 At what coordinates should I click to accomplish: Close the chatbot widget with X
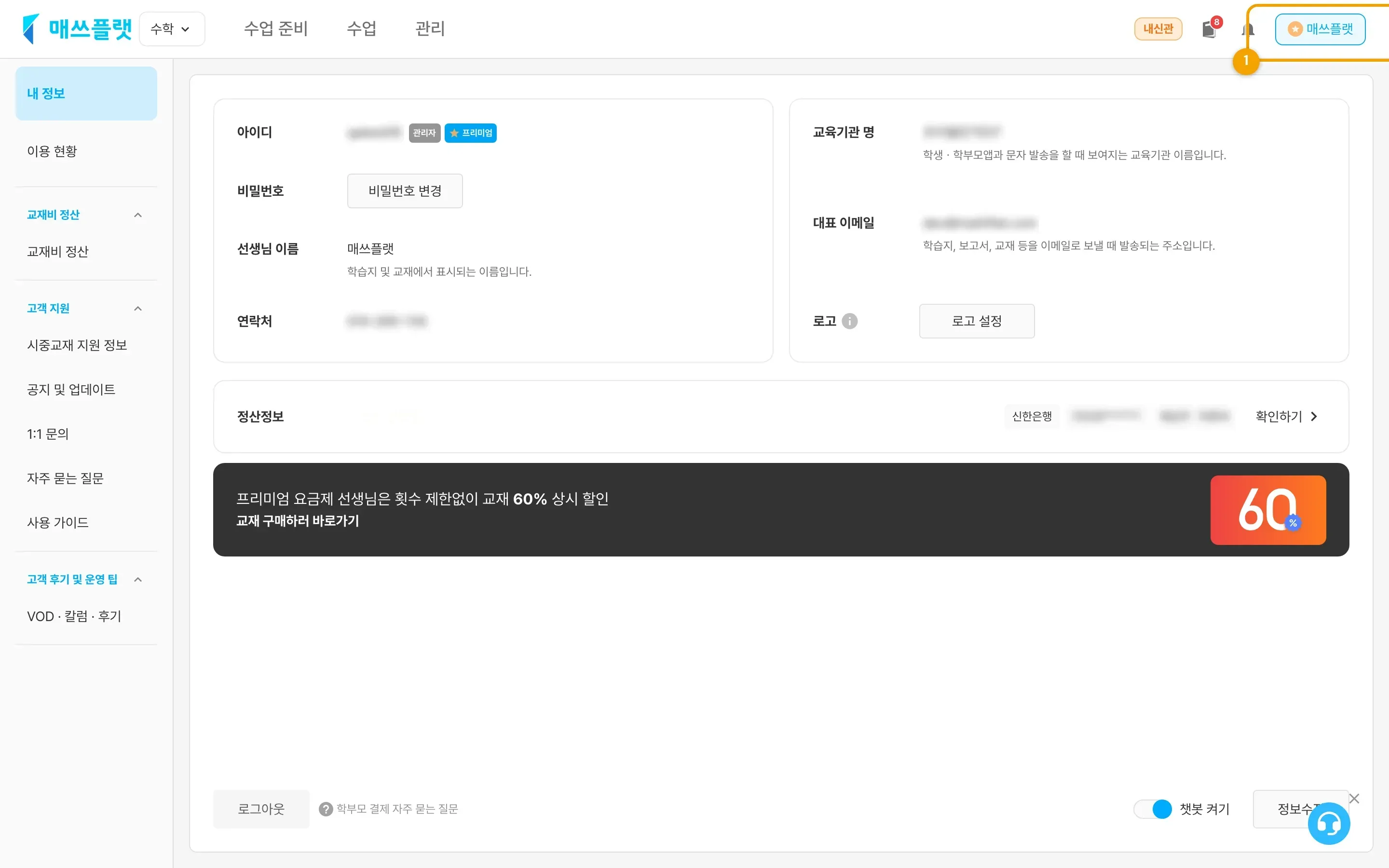(1354, 799)
